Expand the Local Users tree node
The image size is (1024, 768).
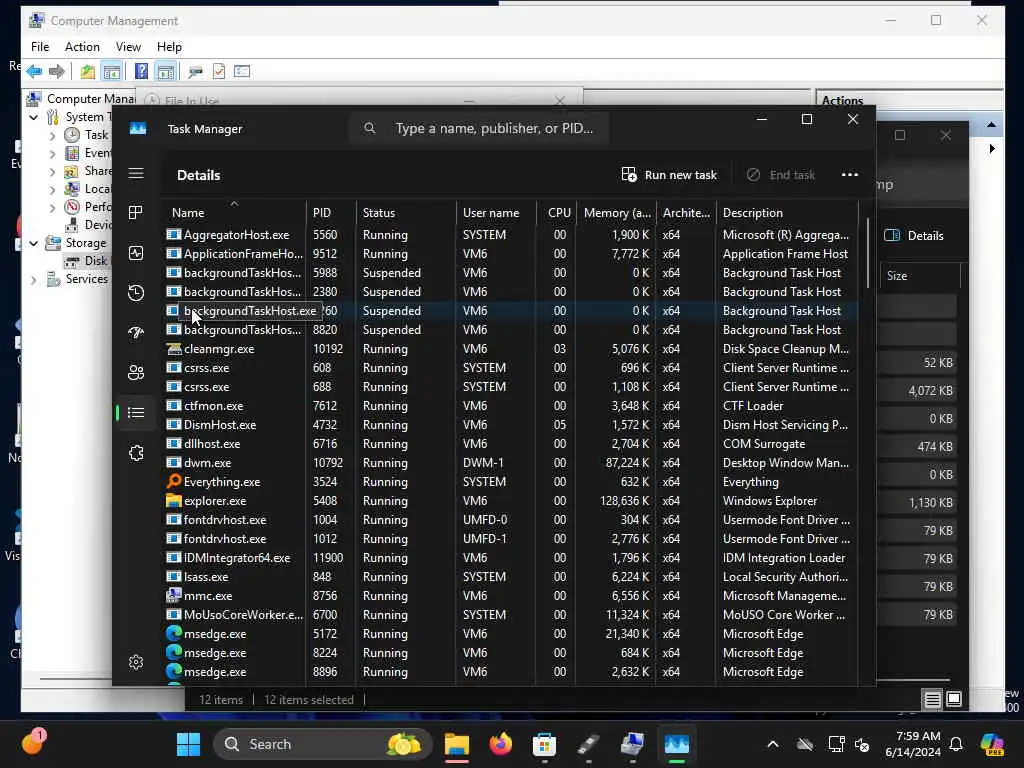pos(52,189)
